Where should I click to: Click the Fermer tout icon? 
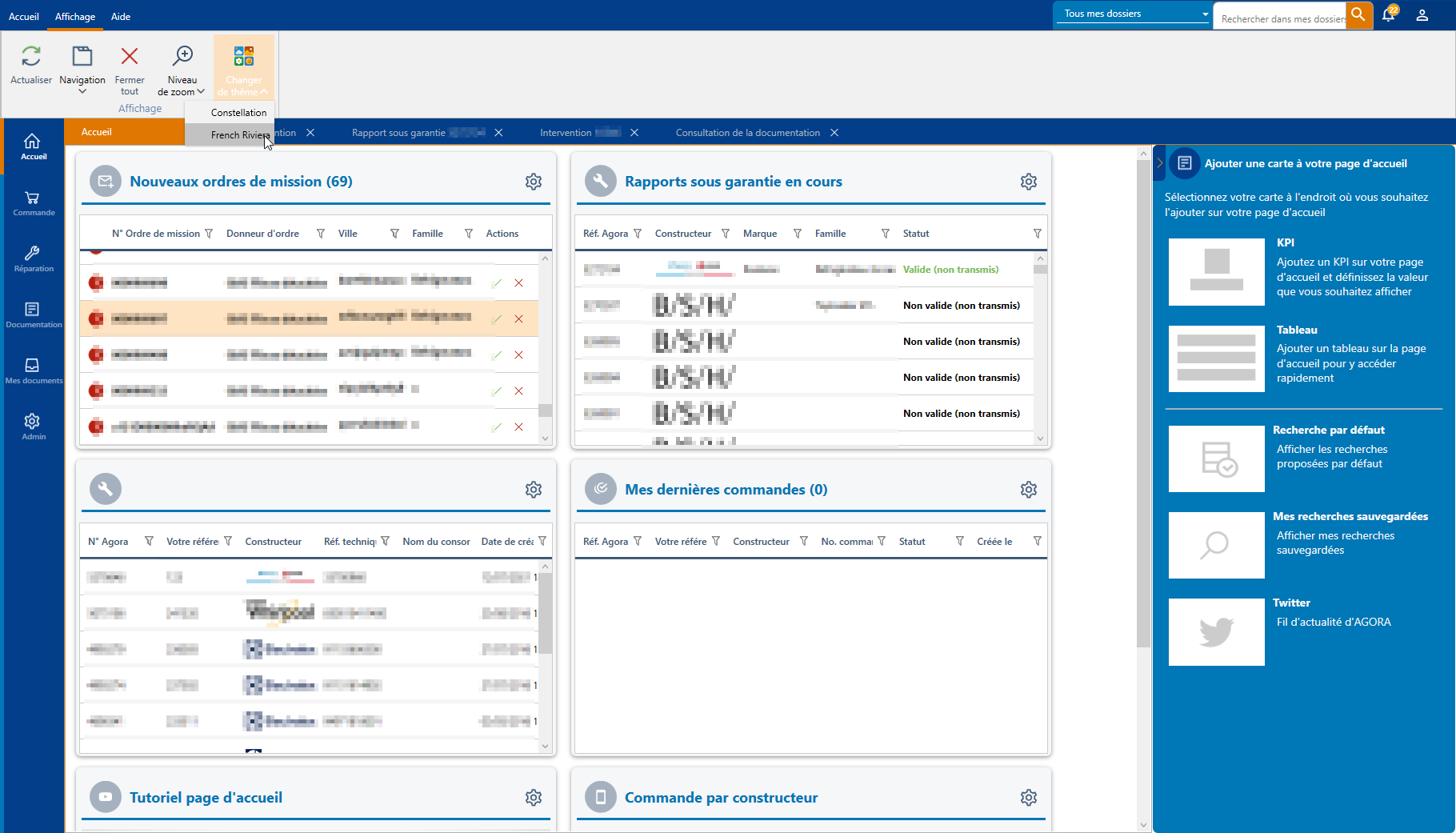(x=129, y=57)
